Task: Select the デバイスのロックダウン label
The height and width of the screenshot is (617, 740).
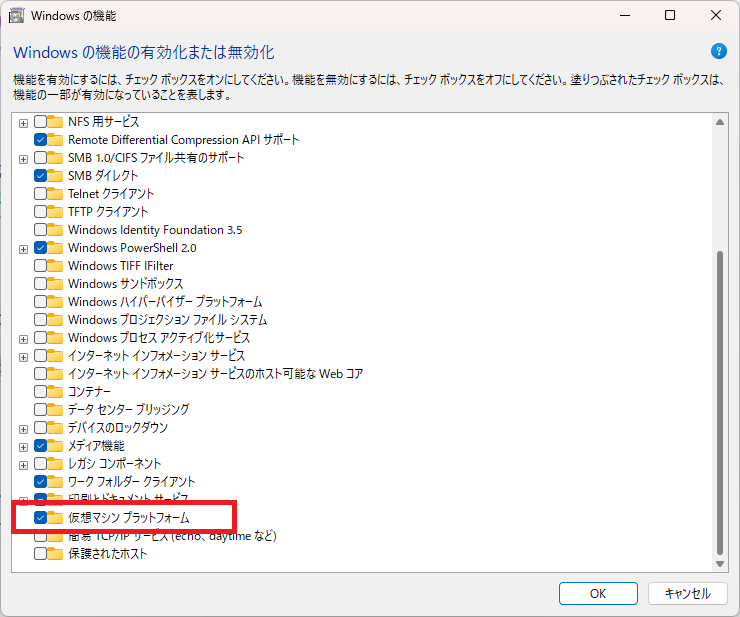Action: 118,427
